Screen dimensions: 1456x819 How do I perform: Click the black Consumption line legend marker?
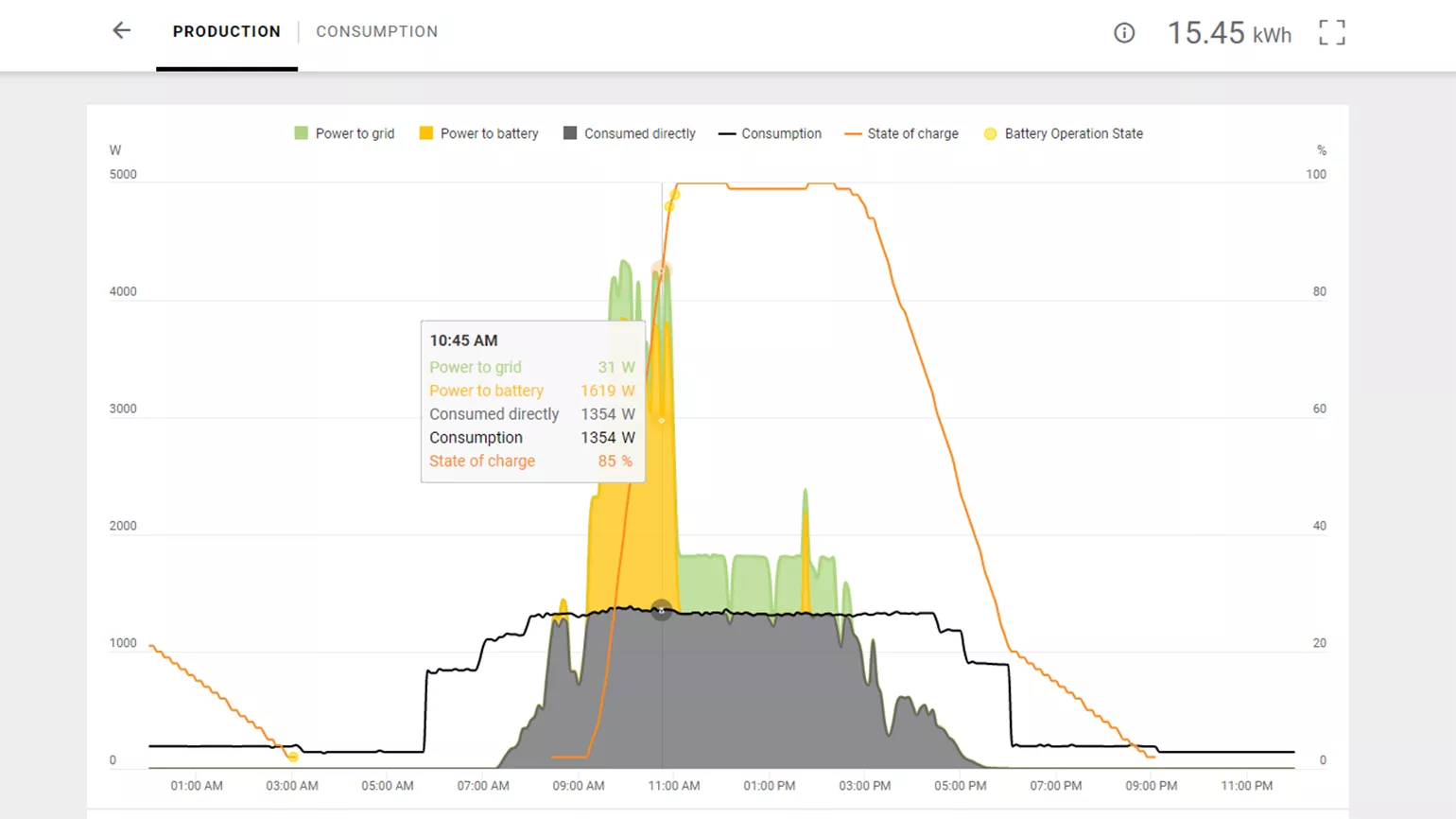click(726, 134)
